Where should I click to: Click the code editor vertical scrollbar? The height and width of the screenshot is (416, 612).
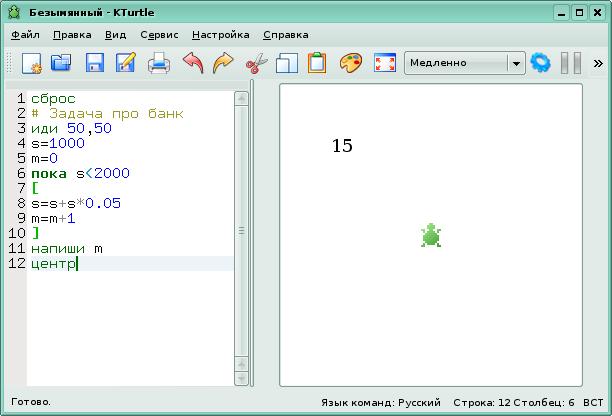tap(240, 230)
